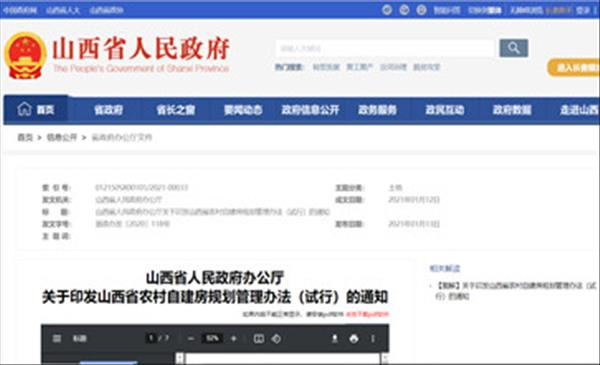Viewport: 600px width, 365px height.
Task: Open the 省政府 menu item
Action: [109, 110]
